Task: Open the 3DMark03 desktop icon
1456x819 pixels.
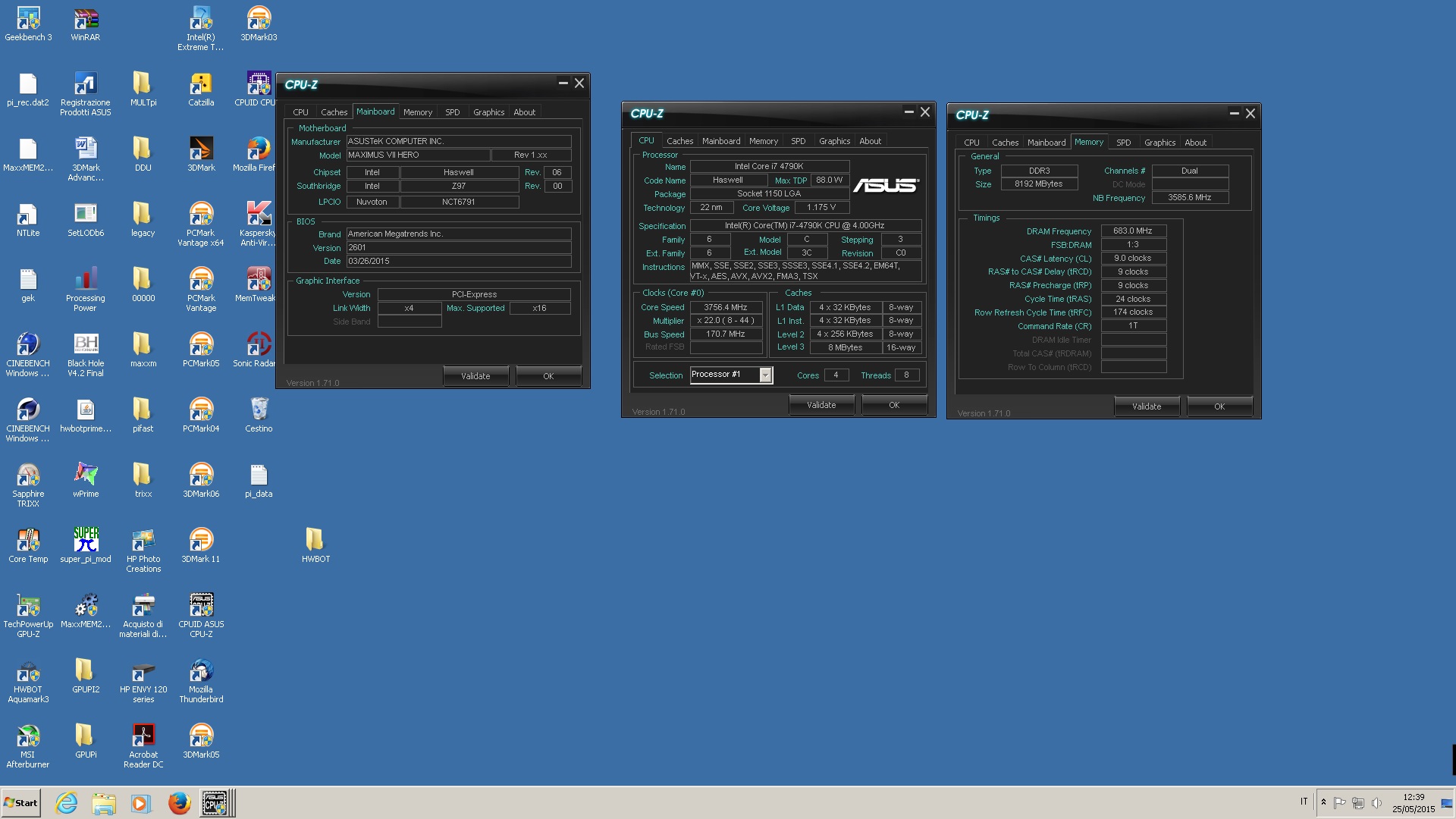Action: coord(259,24)
